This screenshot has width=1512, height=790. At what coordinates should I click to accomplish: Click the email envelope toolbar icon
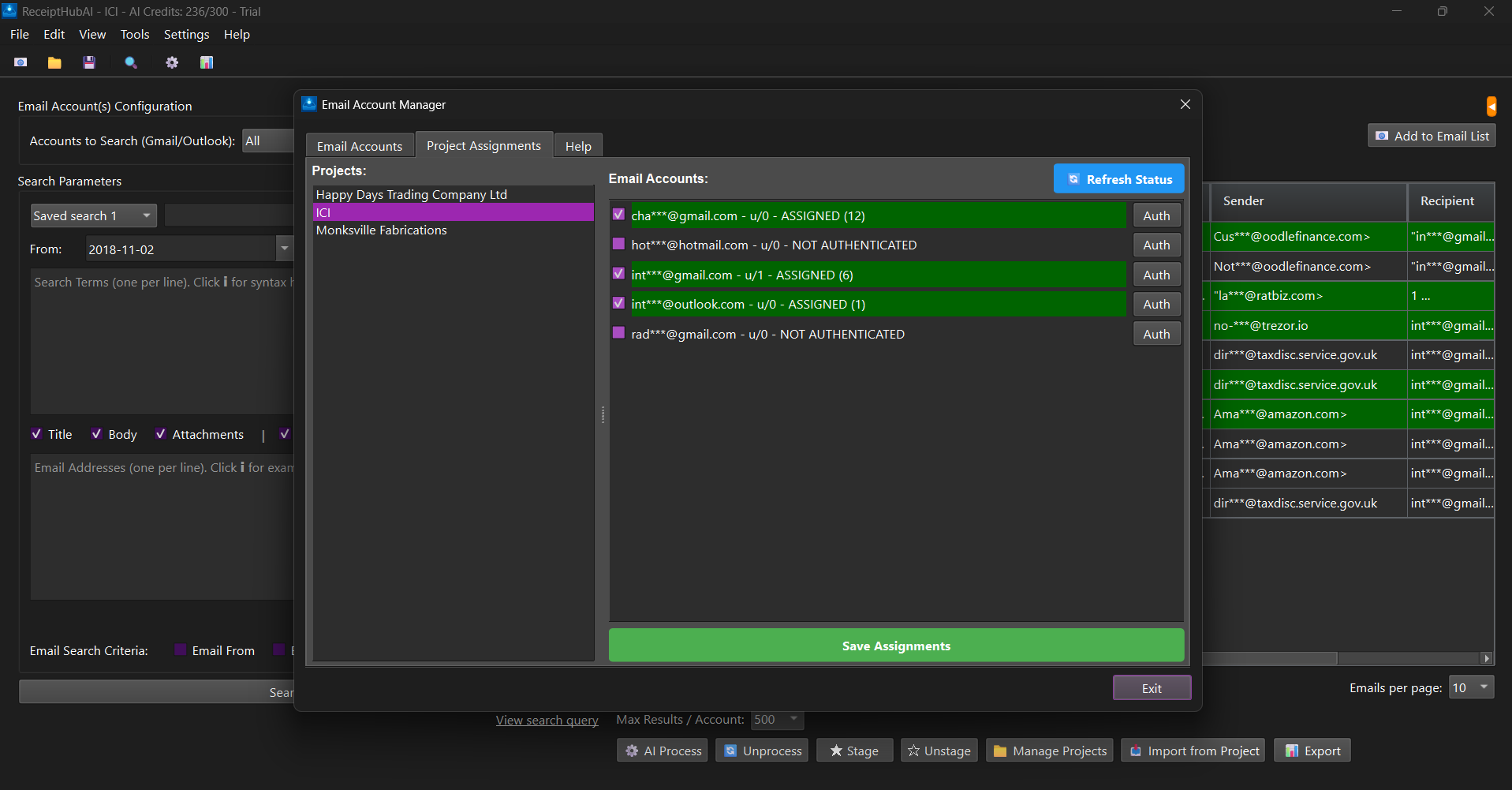21,62
